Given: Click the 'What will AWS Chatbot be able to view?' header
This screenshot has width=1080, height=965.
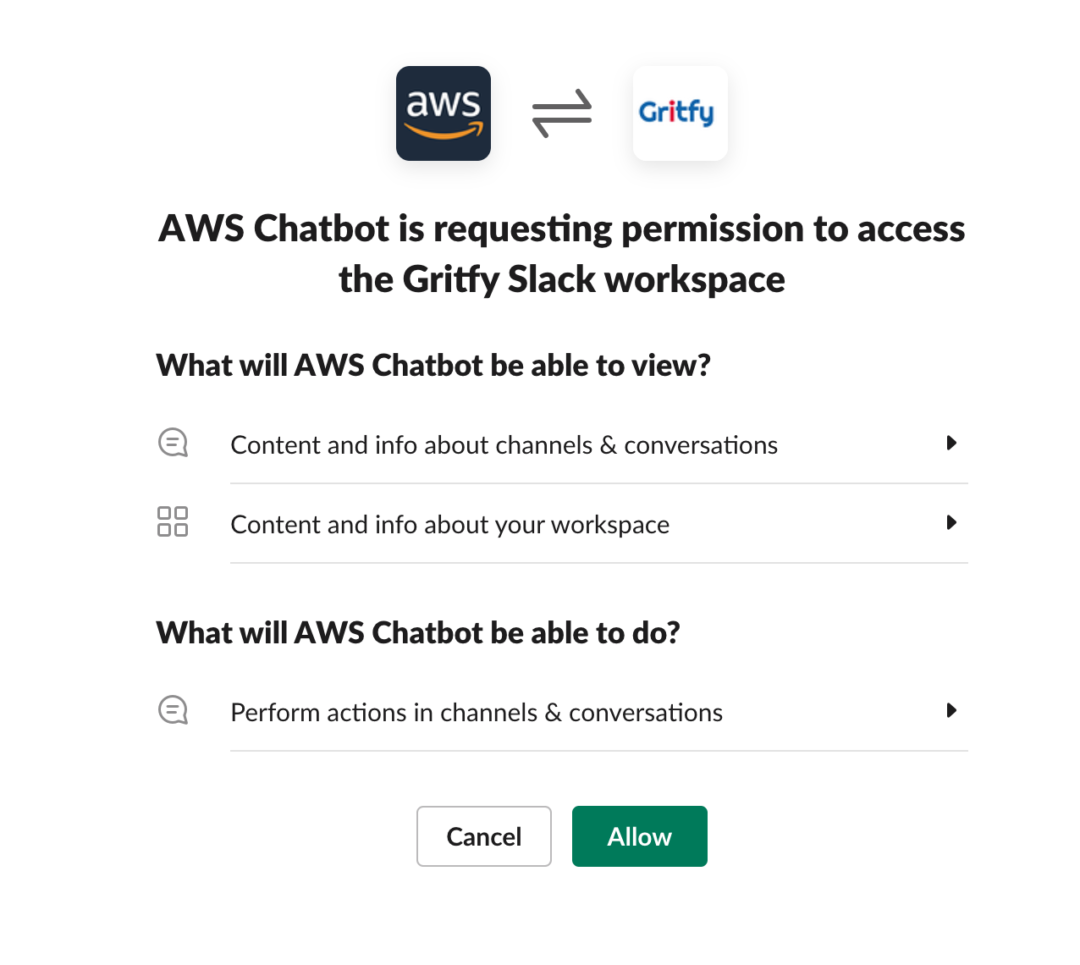Looking at the screenshot, I should tap(432, 365).
